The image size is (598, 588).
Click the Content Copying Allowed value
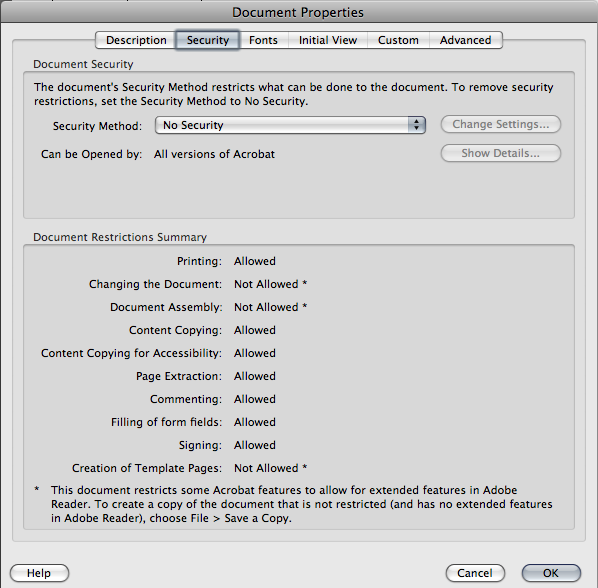tap(255, 330)
